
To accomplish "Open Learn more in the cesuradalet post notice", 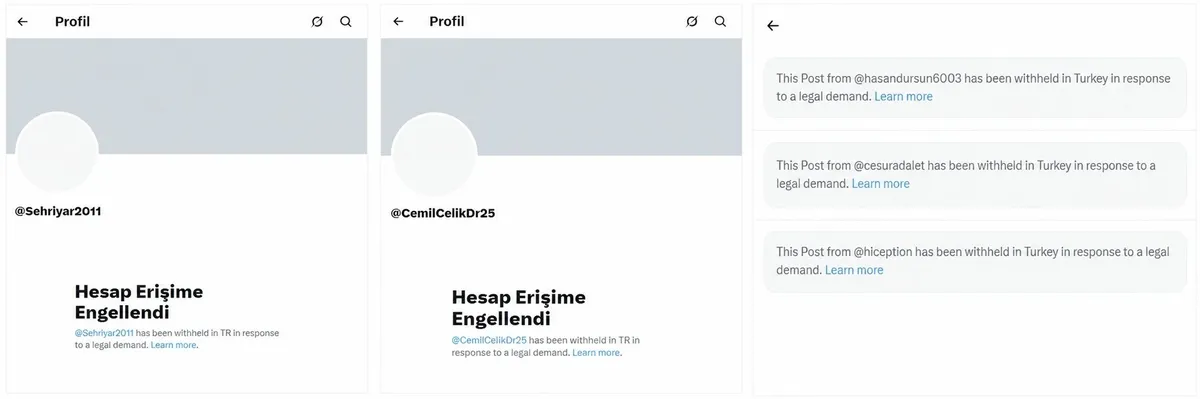I will [x=880, y=184].
